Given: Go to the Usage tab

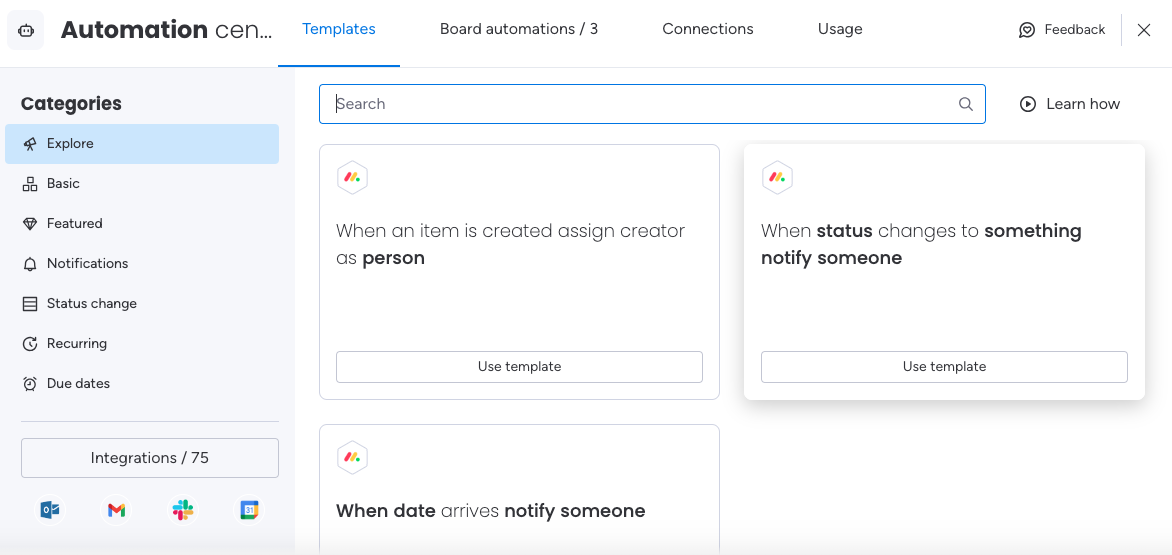Looking at the screenshot, I should pyautogui.click(x=840, y=29).
